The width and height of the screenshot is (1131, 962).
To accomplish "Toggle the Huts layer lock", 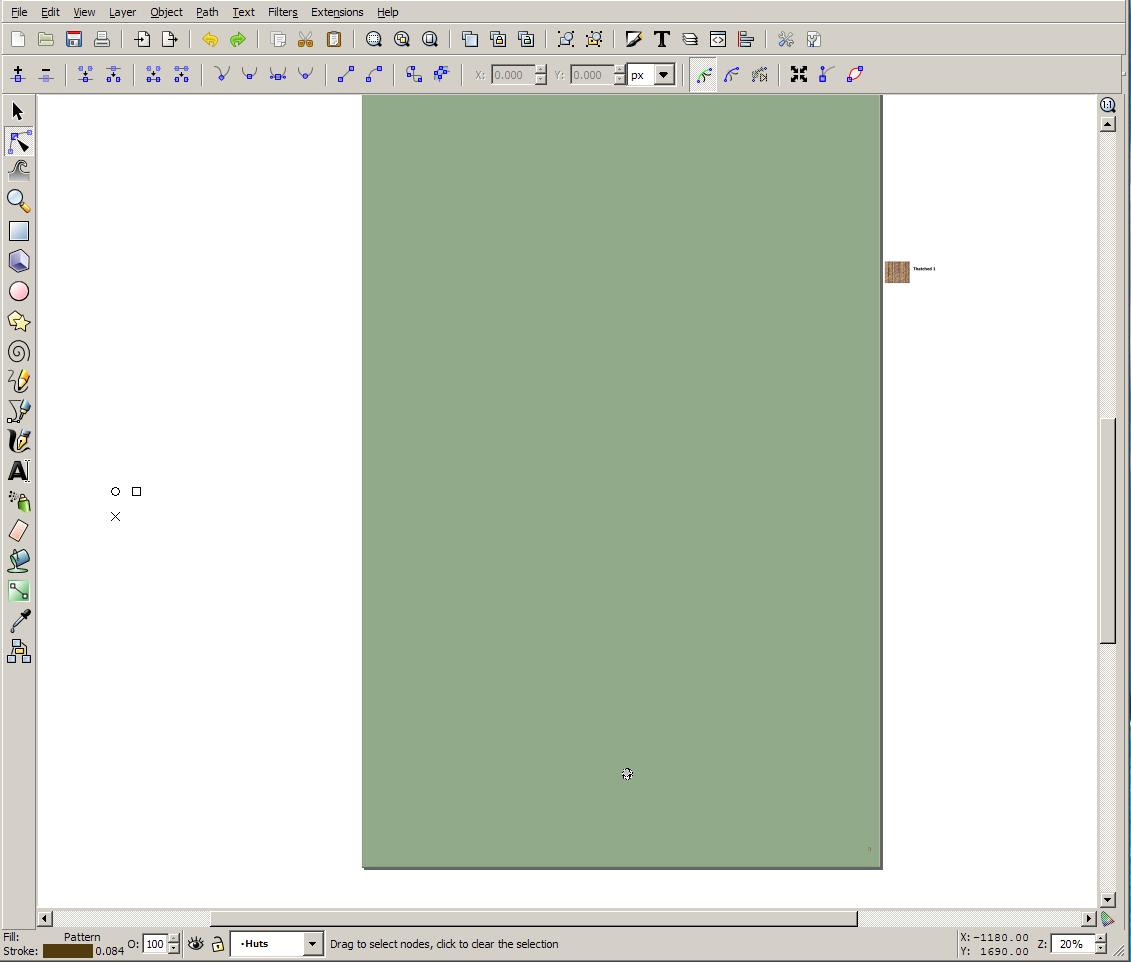I will 217,944.
